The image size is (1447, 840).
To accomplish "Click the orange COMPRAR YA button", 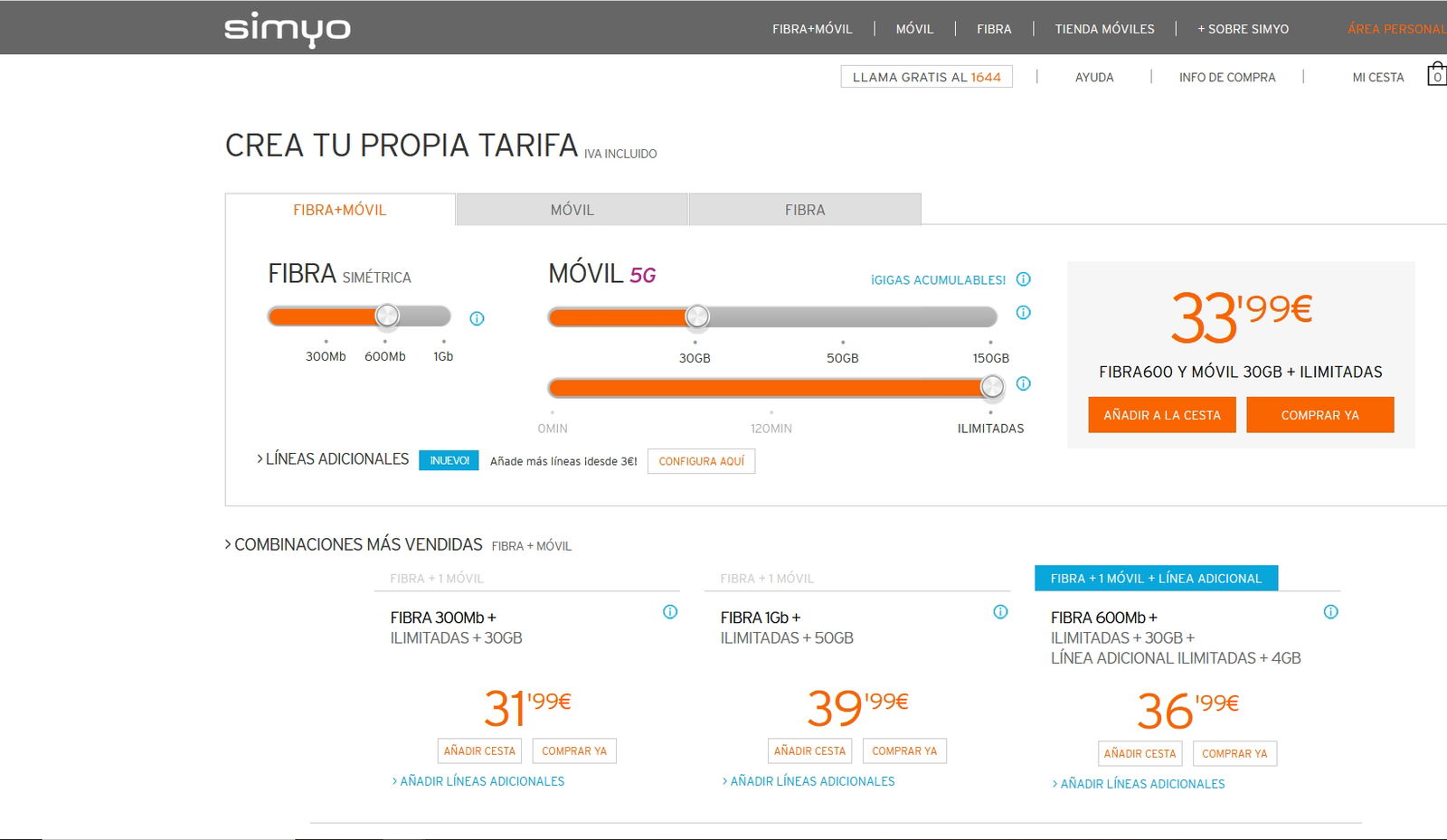I will [1320, 415].
